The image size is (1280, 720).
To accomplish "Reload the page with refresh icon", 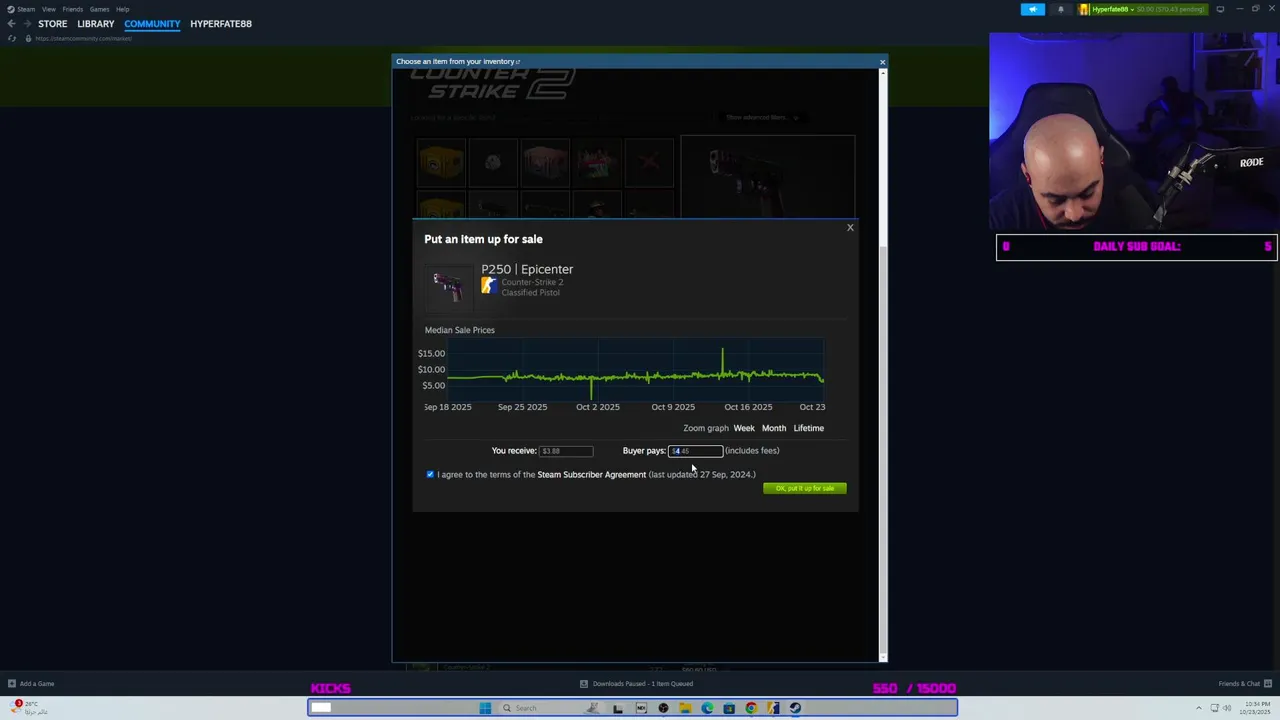I will (11, 38).
